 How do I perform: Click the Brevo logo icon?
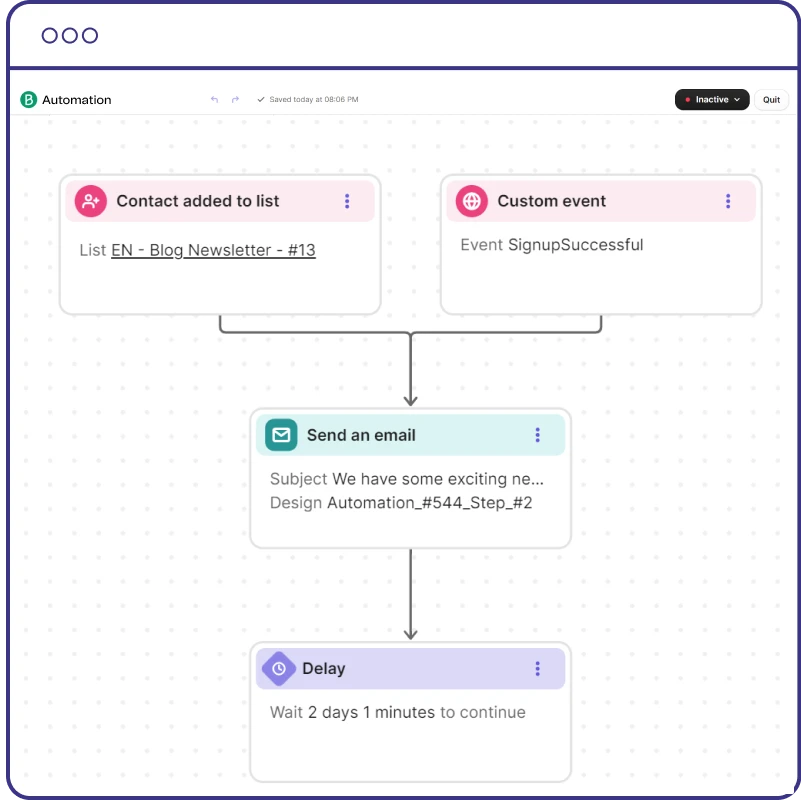[28, 100]
